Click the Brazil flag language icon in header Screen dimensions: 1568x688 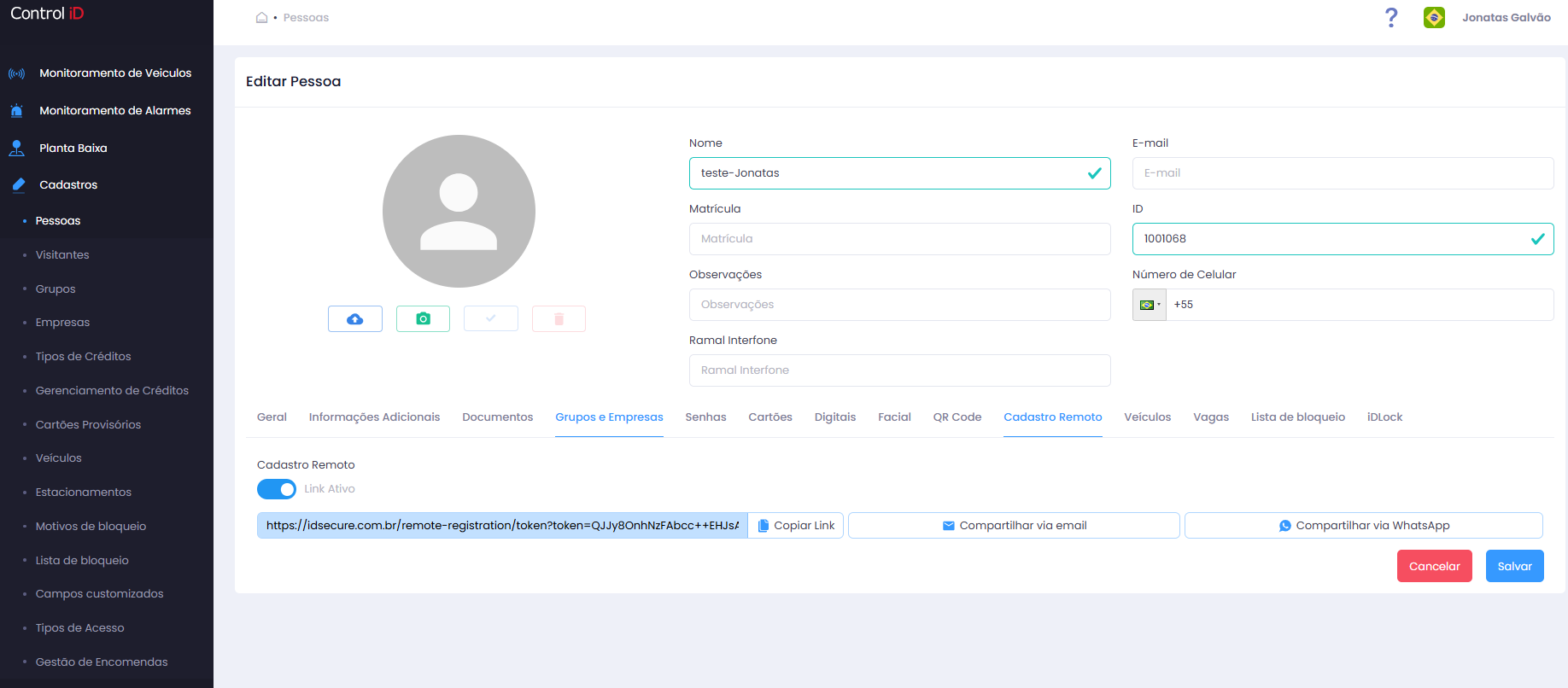[x=1434, y=17]
